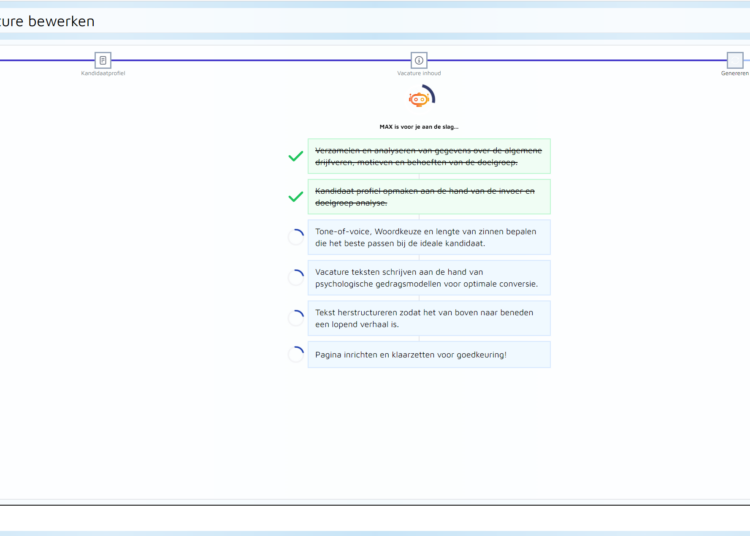Click the loading spinner next to Tone-of-voice step

(x=296, y=237)
